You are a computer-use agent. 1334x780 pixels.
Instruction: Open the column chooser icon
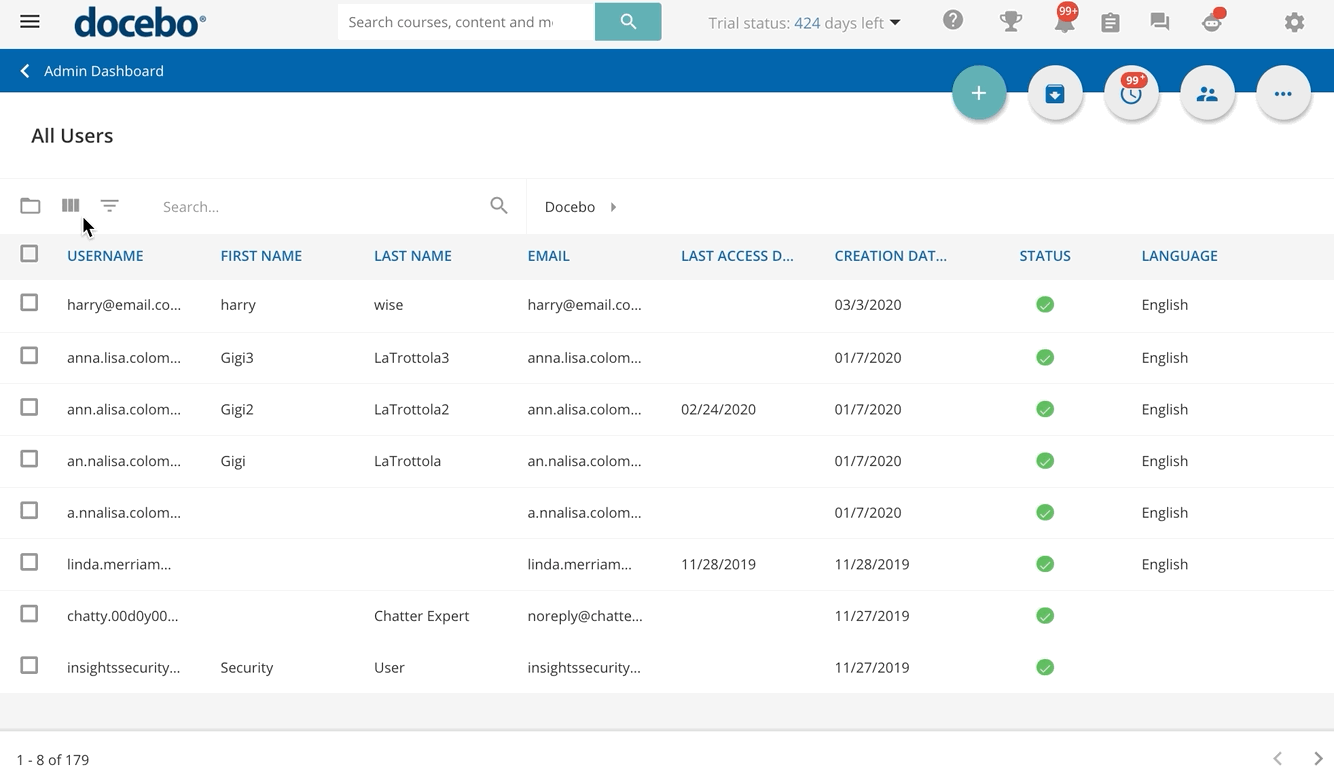coord(70,205)
